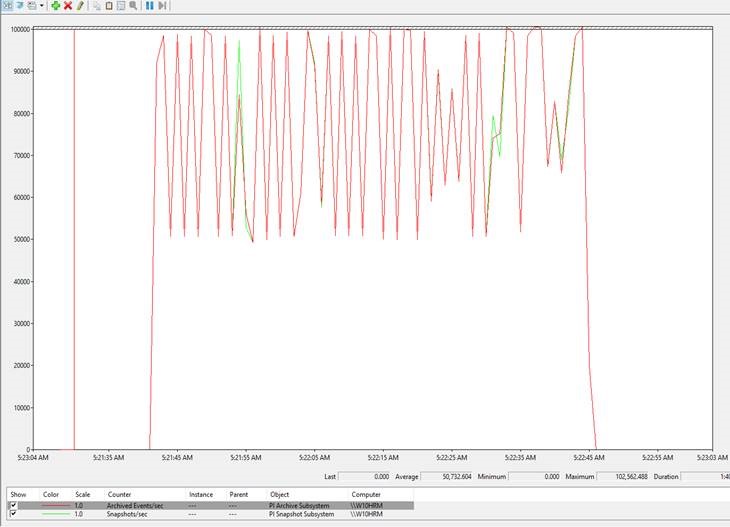This screenshot has width=730, height=527.
Task: Uncheck Show for Snapshots/sec counter
Action: [x=13, y=514]
